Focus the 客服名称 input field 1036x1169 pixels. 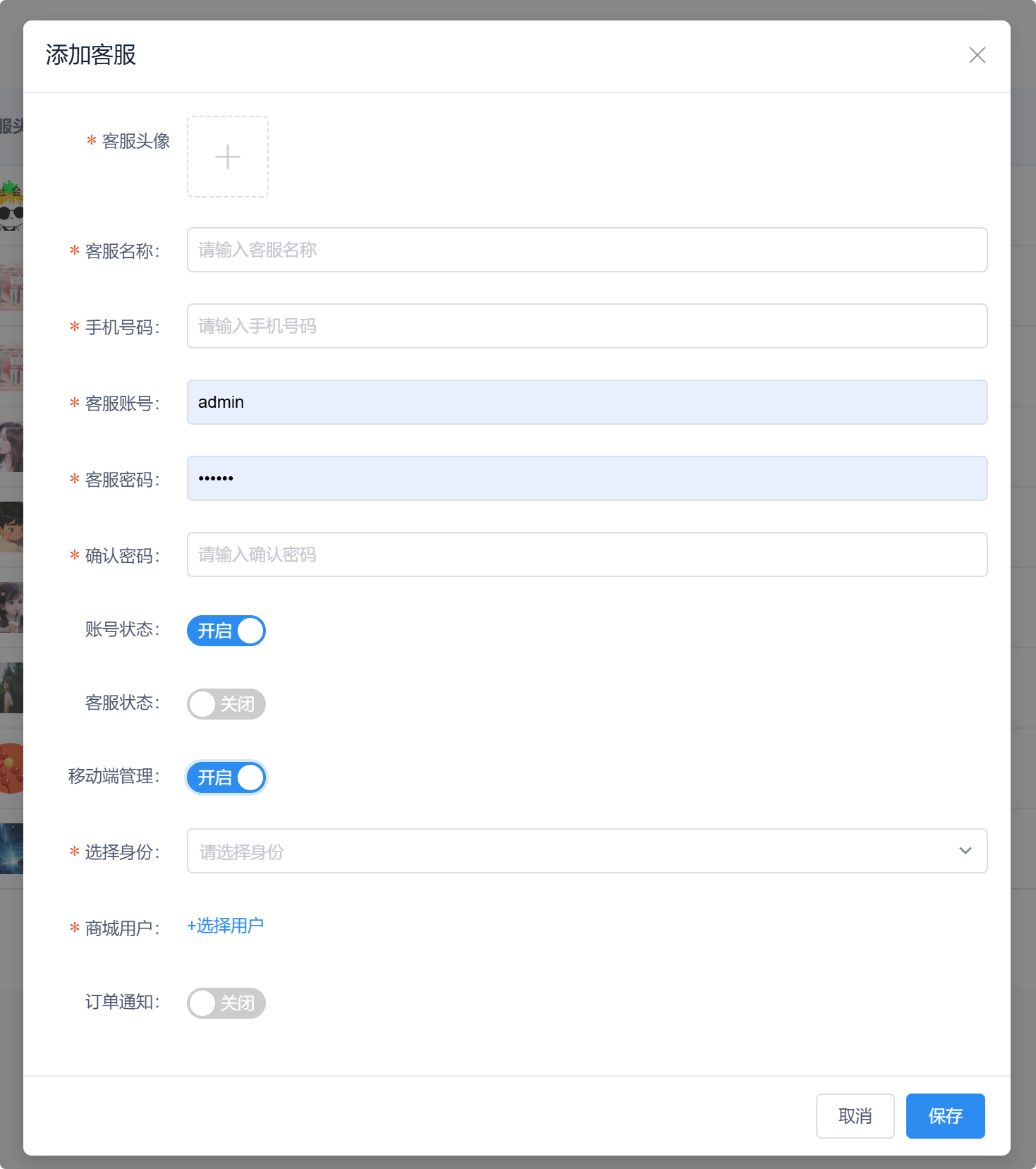tap(586, 250)
